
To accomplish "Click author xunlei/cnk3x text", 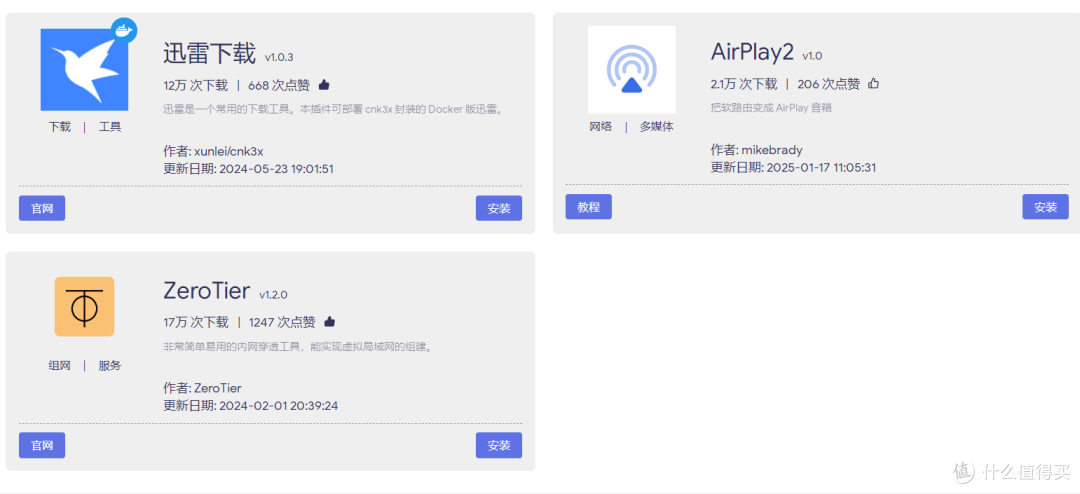I will (214, 152).
